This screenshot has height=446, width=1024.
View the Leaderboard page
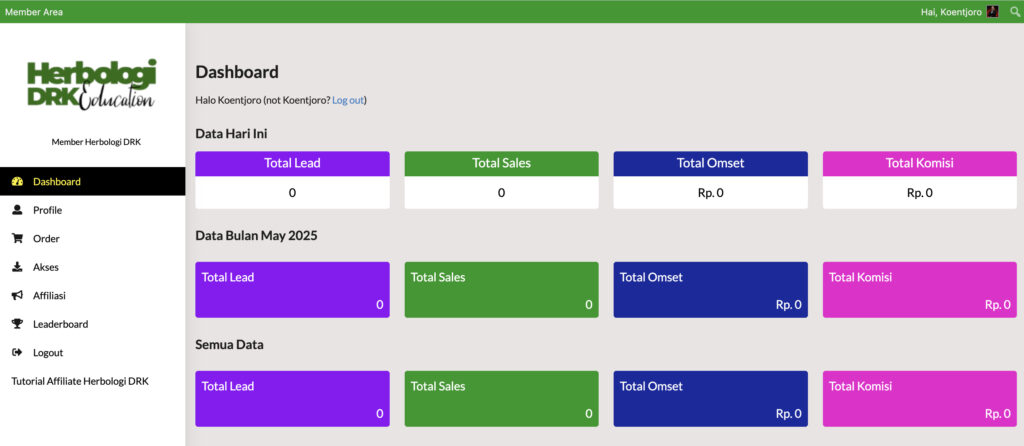93,324
